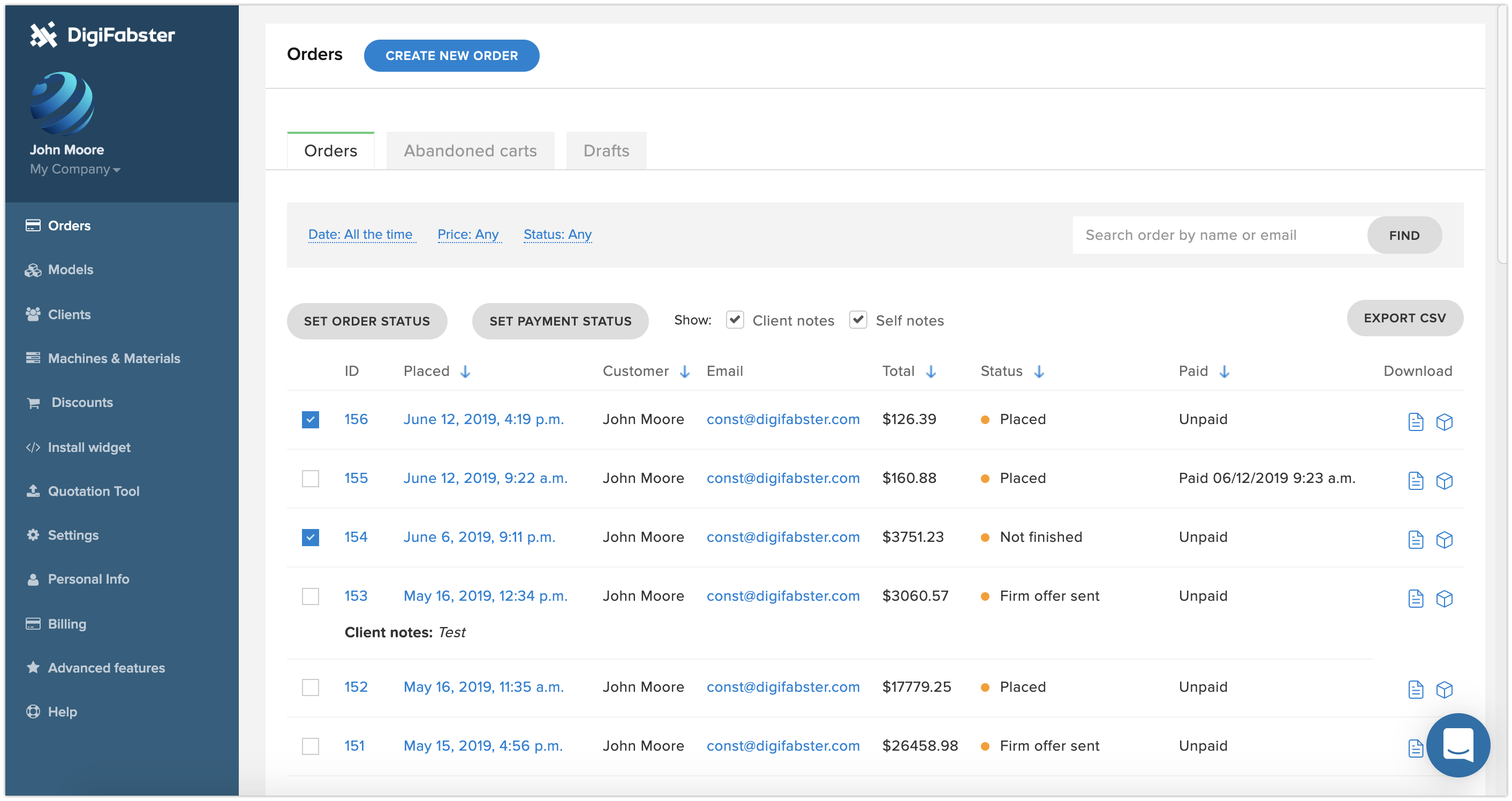Uncheck the Client notes checkbox
The height and width of the screenshot is (801, 1512).
click(735, 320)
